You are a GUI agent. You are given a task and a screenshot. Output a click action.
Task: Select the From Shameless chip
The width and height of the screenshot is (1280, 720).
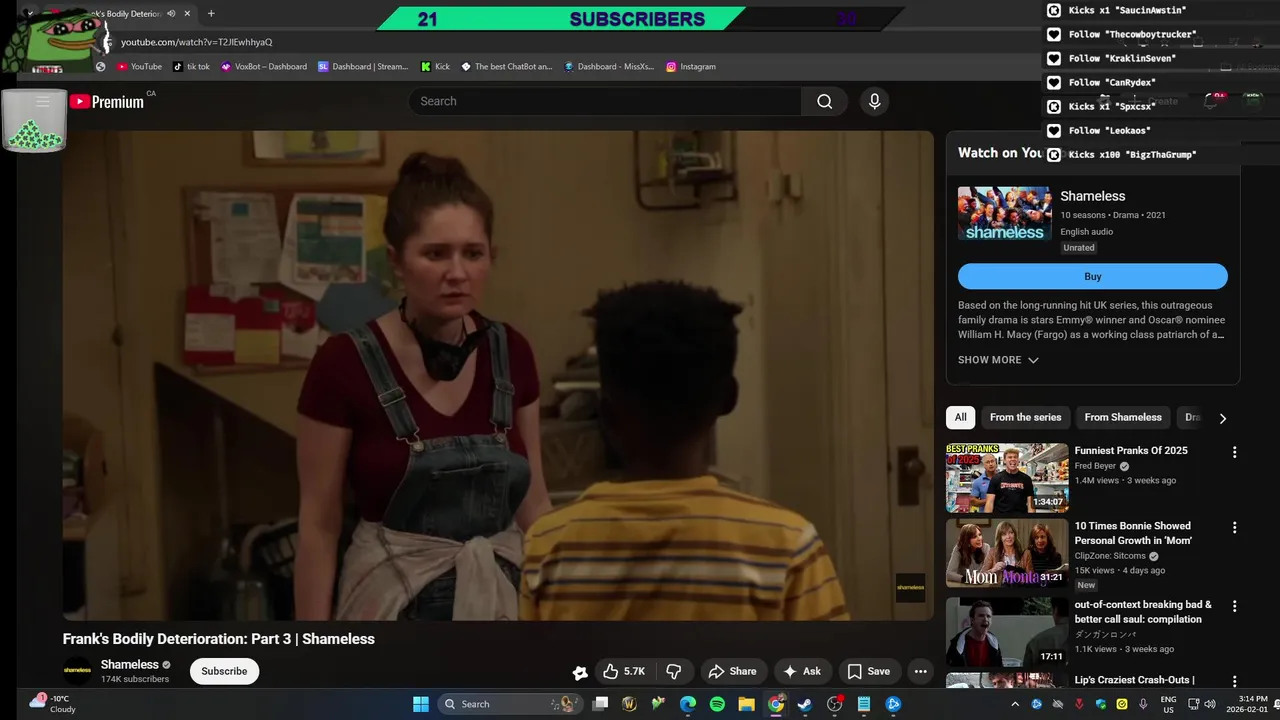coord(1123,417)
